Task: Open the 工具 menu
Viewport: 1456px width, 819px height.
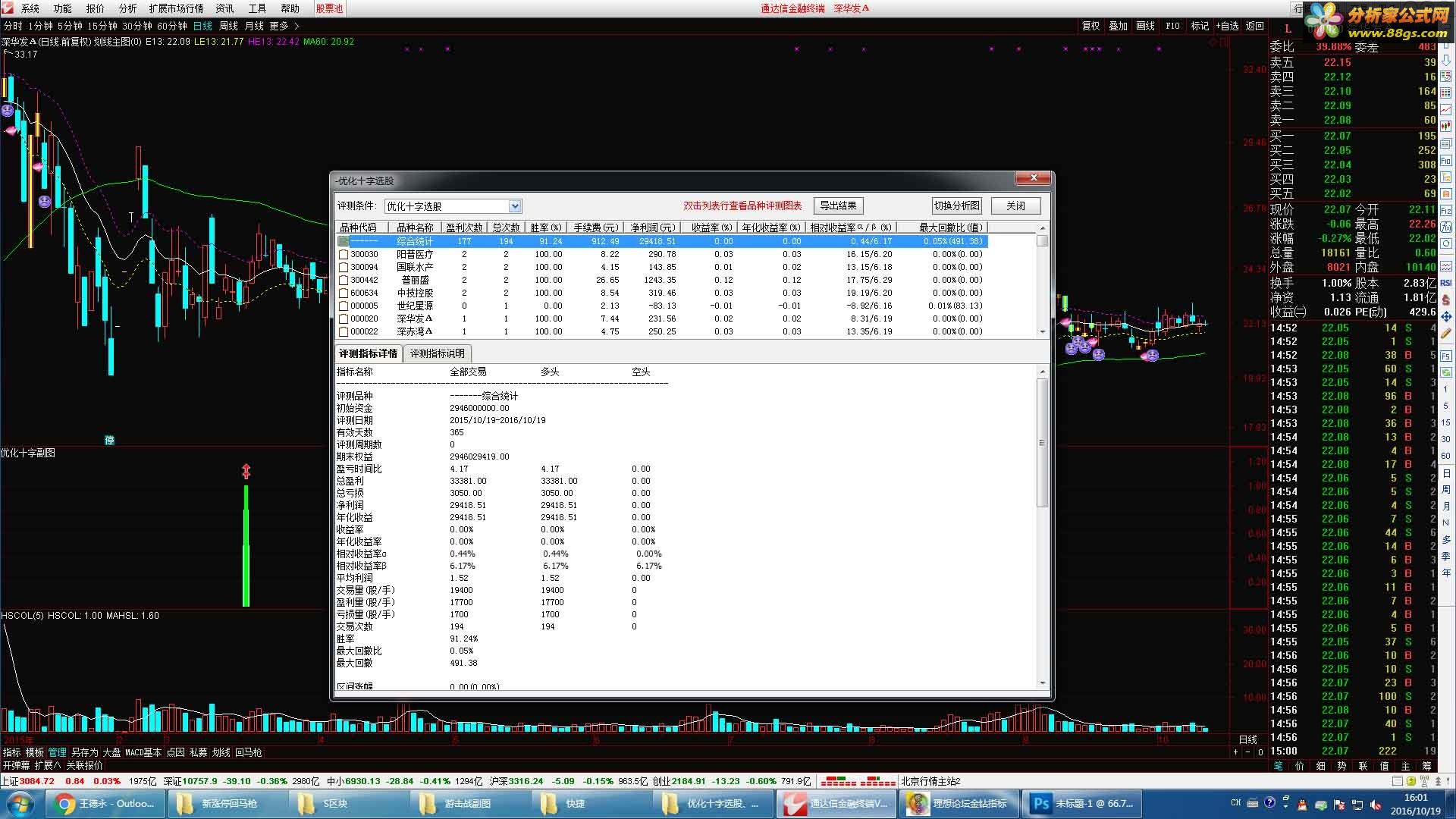Action: point(257,8)
